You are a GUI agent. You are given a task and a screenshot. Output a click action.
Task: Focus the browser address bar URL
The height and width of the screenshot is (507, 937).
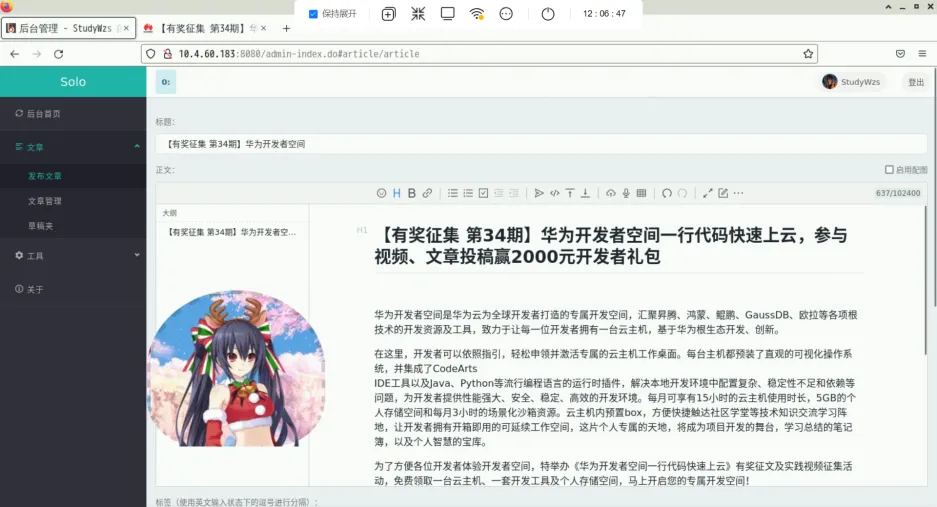click(478, 54)
